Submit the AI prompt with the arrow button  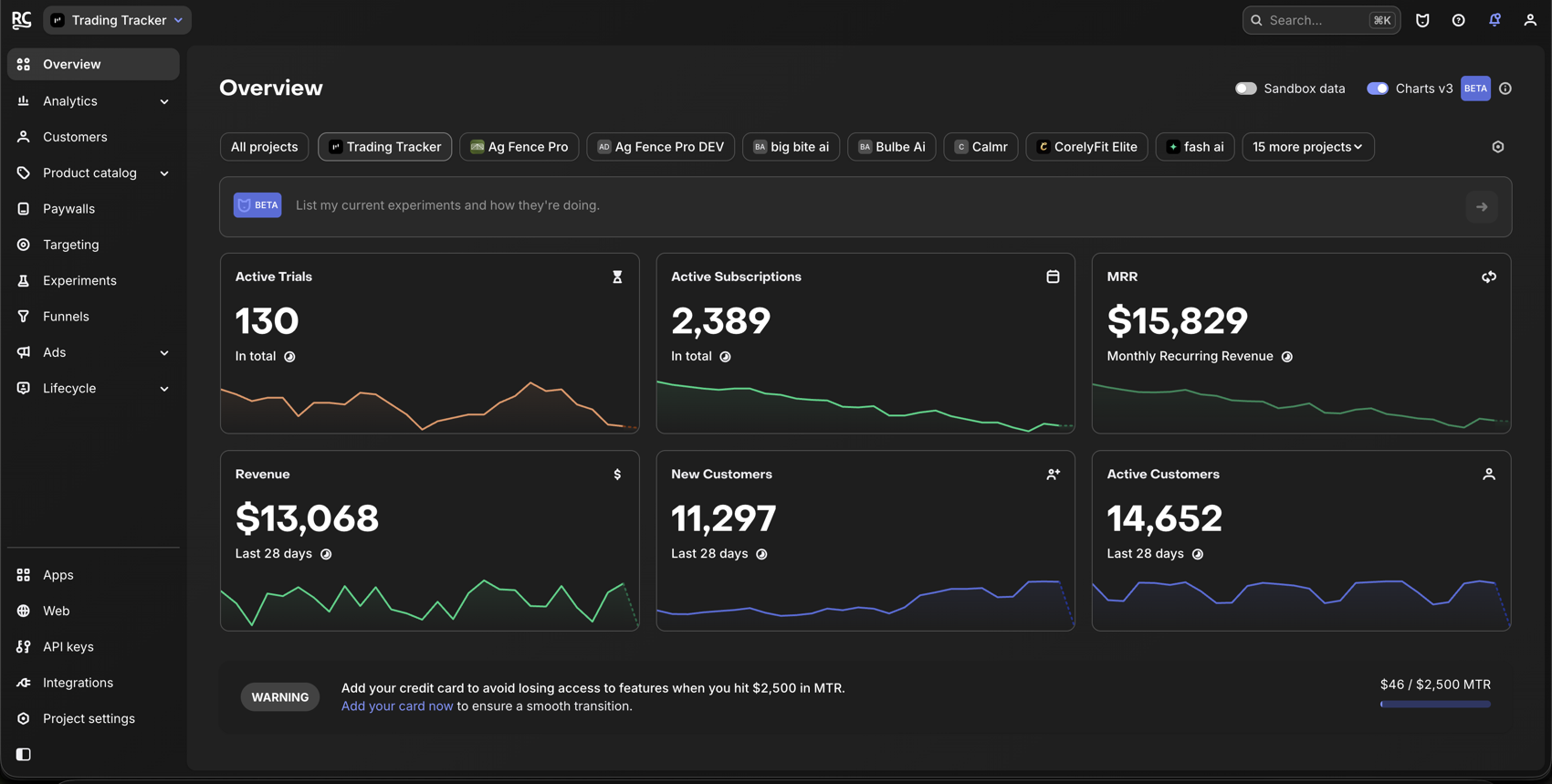[x=1482, y=207]
